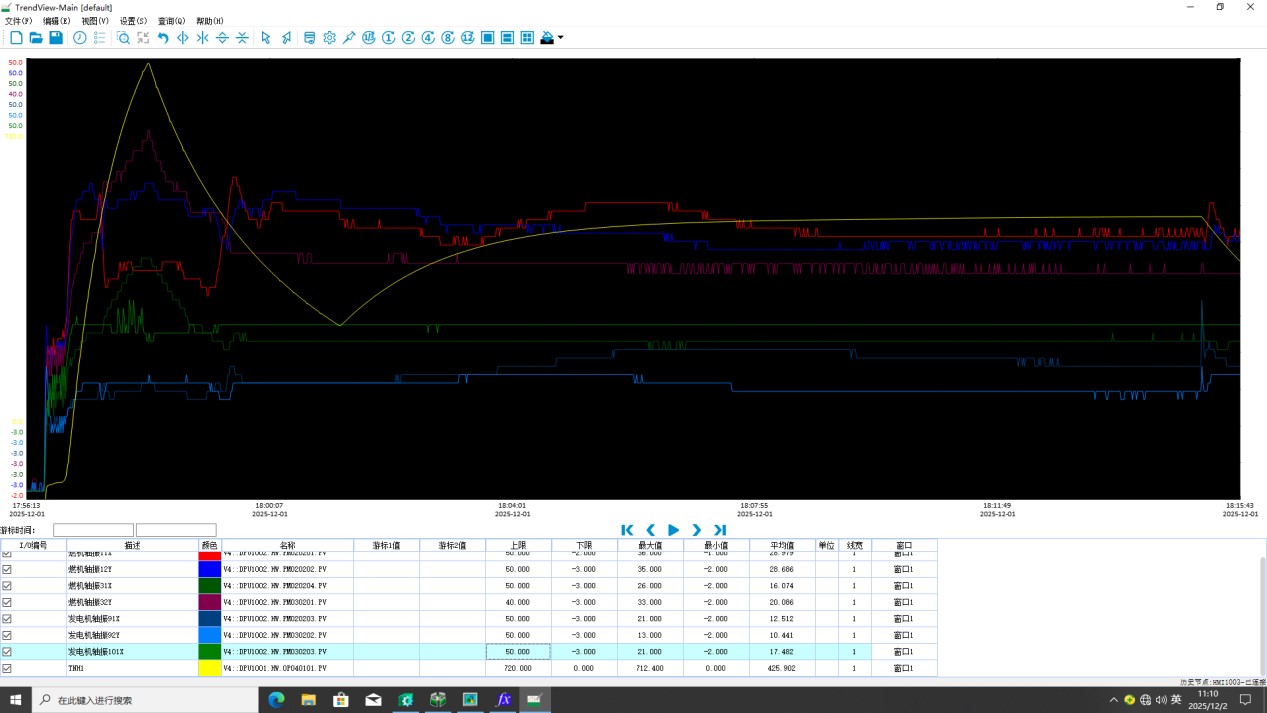Click the magnifier zoom icon in toolbar

click(x=123, y=38)
